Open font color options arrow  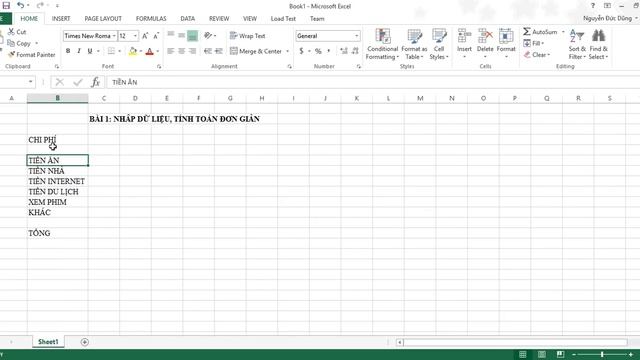(158, 51)
